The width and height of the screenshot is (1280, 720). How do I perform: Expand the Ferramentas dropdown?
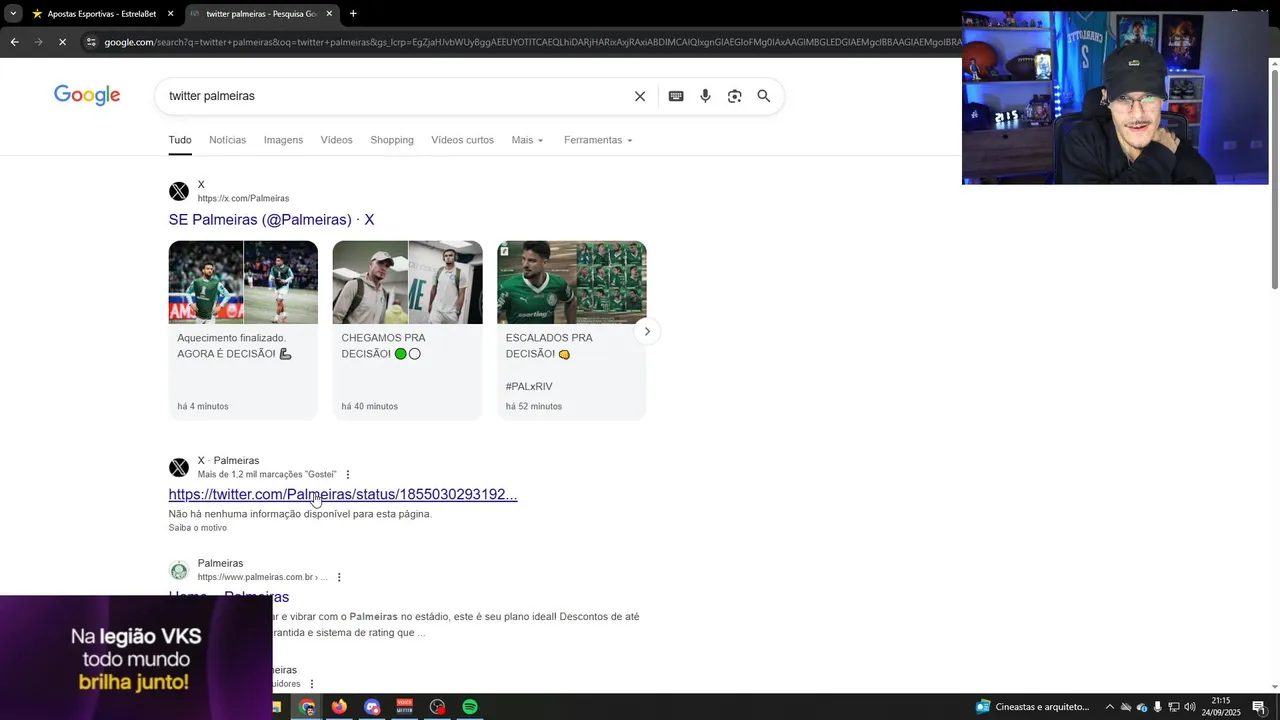(598, 140)
